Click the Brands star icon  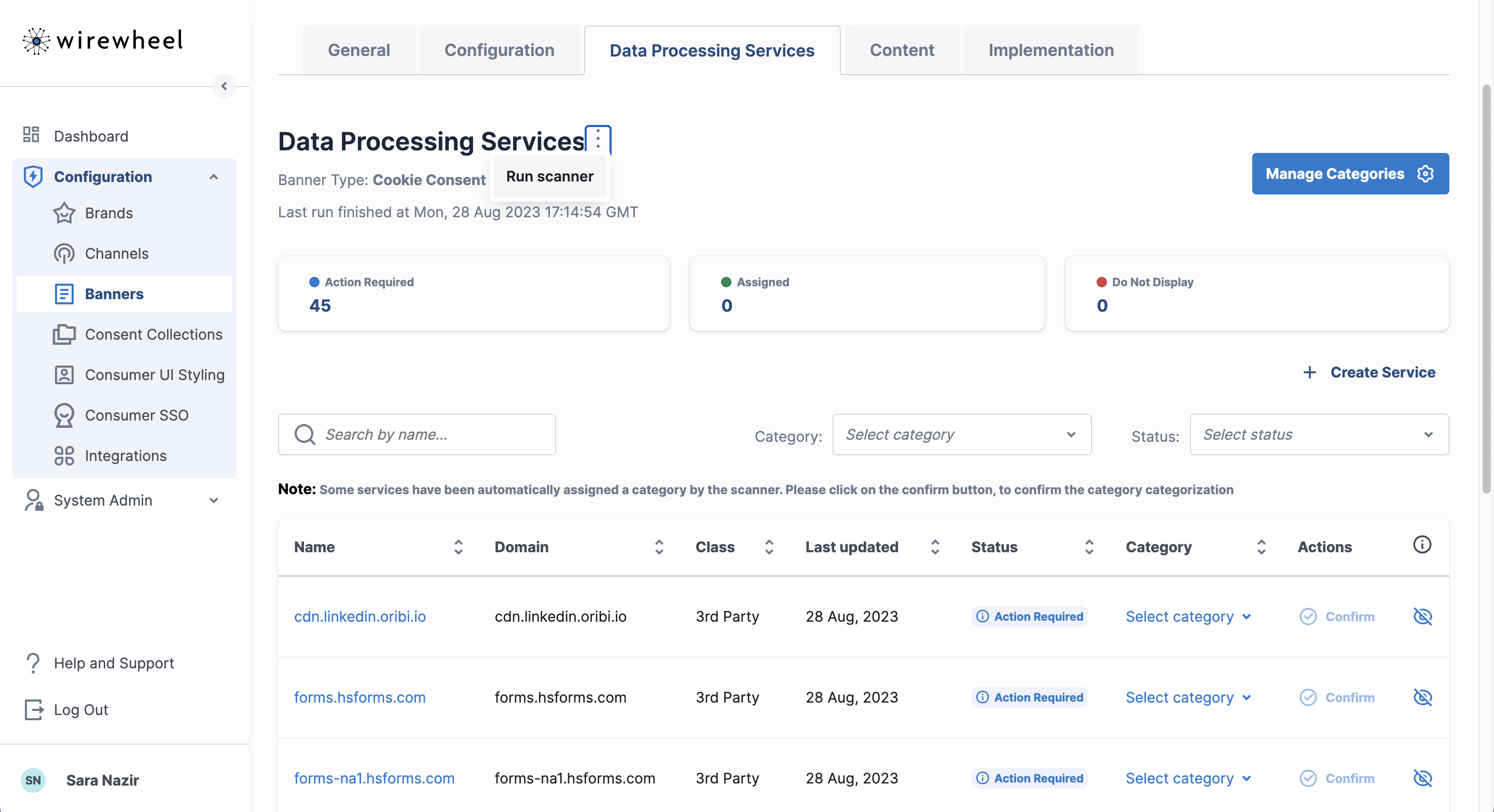(x=64, y=213)
